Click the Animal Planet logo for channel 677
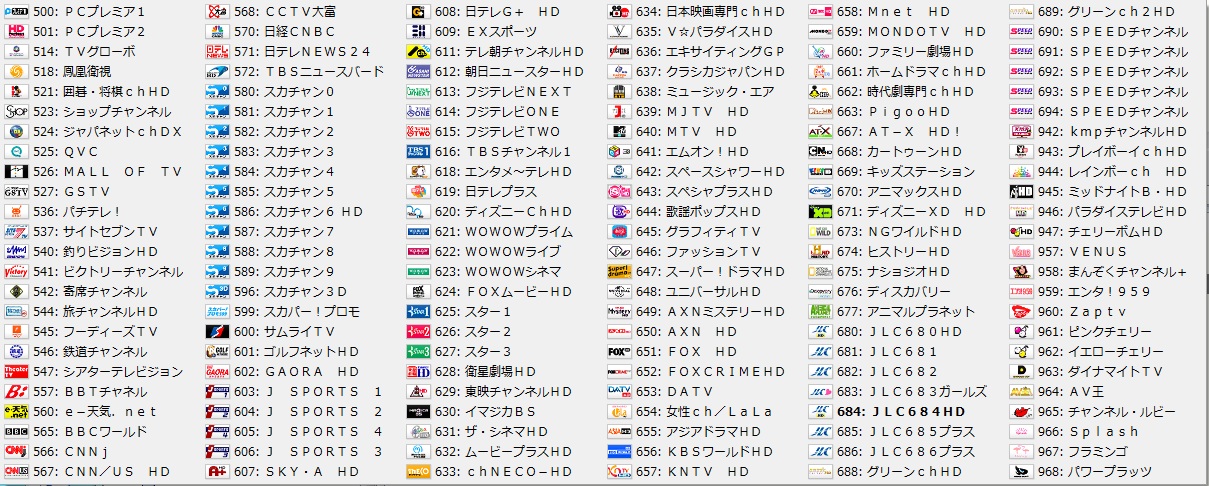Viewport: 1209px width, 486px height. coord(821,311)
